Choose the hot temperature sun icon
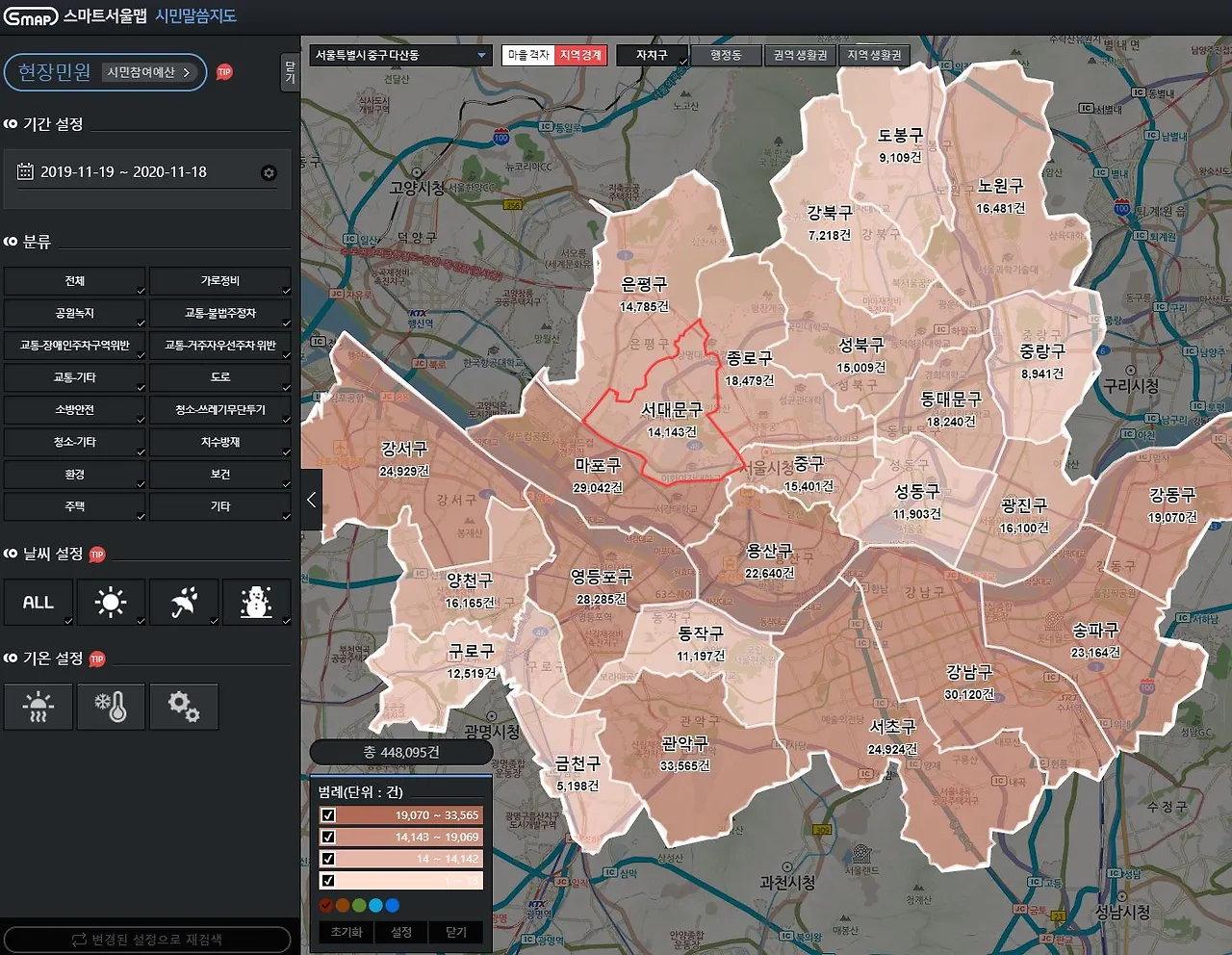This screenshot has width=1232, height=955. point(38,707)
